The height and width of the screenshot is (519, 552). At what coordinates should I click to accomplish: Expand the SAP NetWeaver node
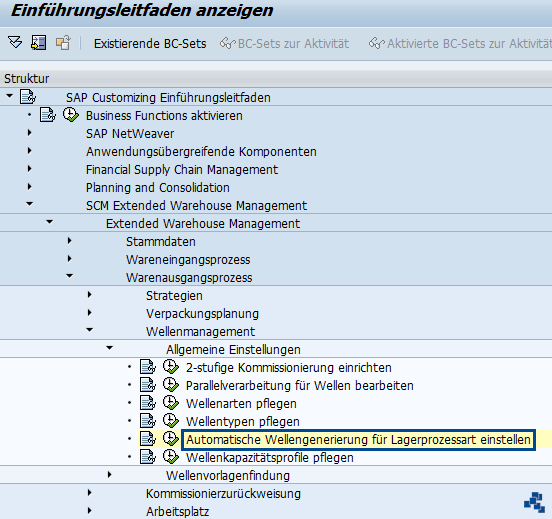pyautogui.click(x=30, y=133)
